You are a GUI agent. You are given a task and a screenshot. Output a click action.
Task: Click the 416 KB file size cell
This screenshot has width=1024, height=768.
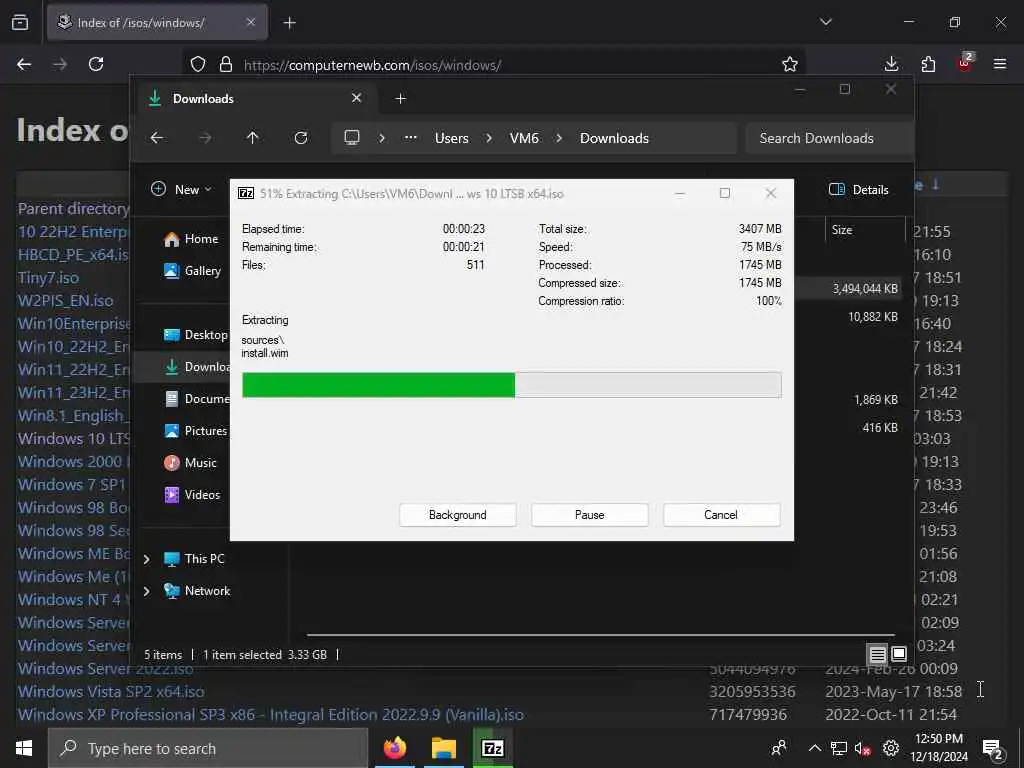[x=880, y=428]
